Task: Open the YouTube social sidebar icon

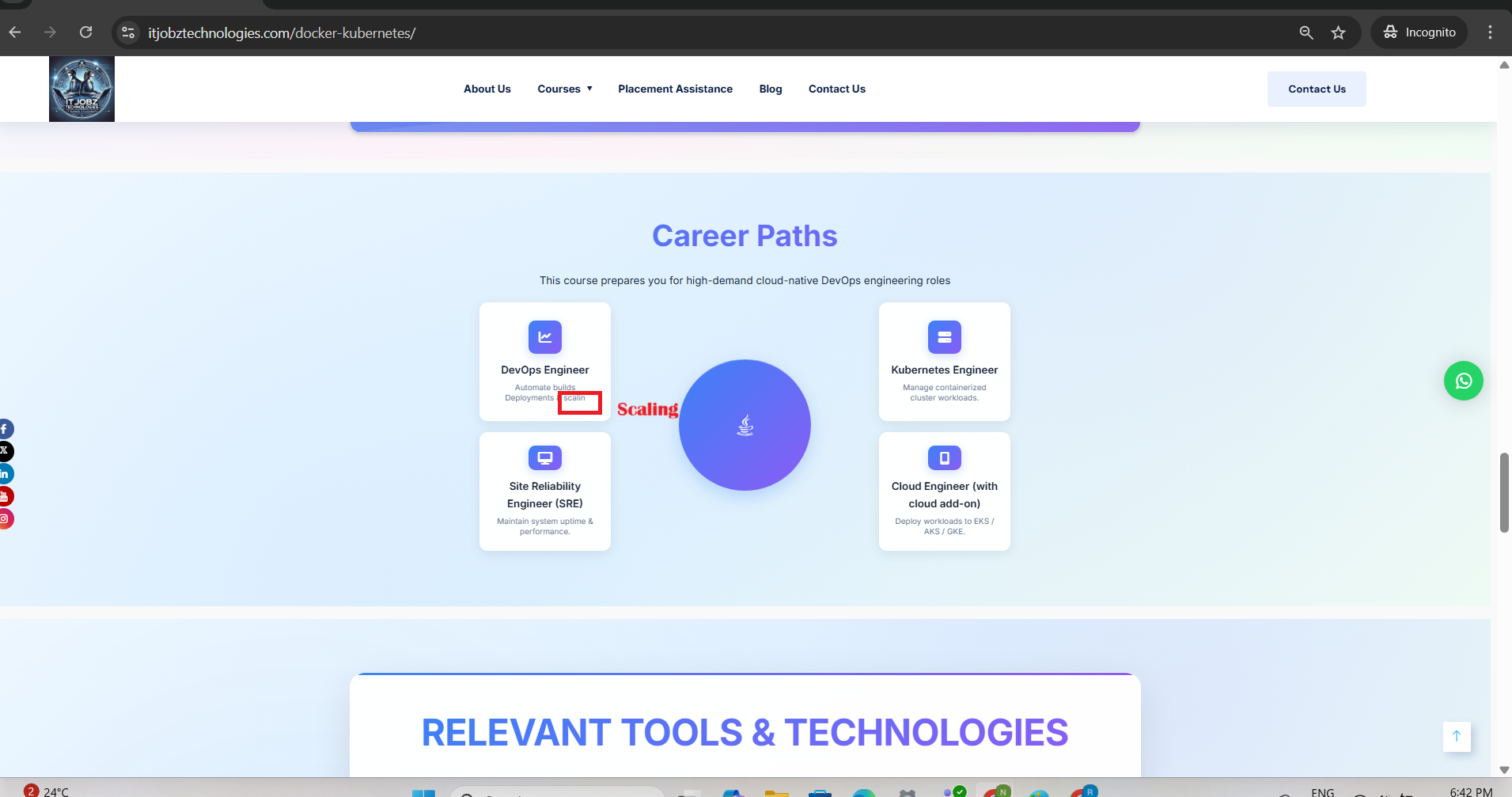Action: tap(5, 496)
